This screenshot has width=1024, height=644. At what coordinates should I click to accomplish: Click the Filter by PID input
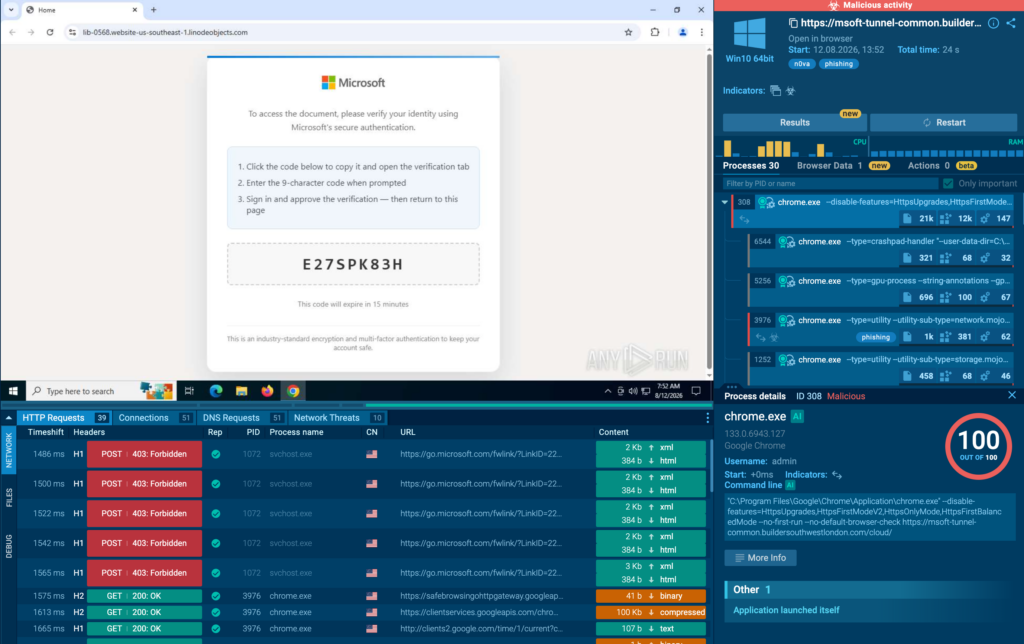coord(830,184)
